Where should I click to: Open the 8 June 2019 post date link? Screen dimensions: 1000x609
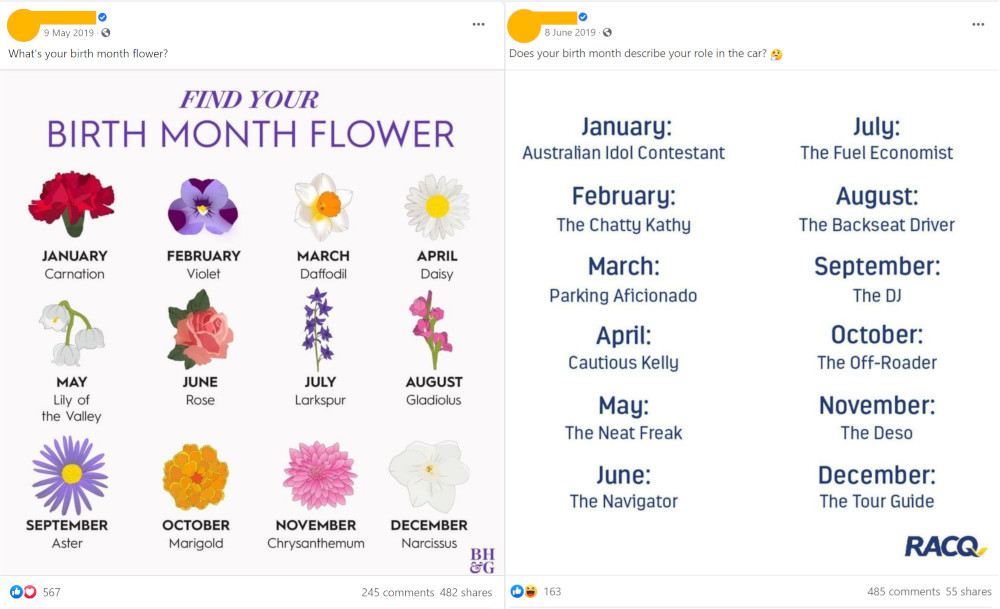[570, 33]
